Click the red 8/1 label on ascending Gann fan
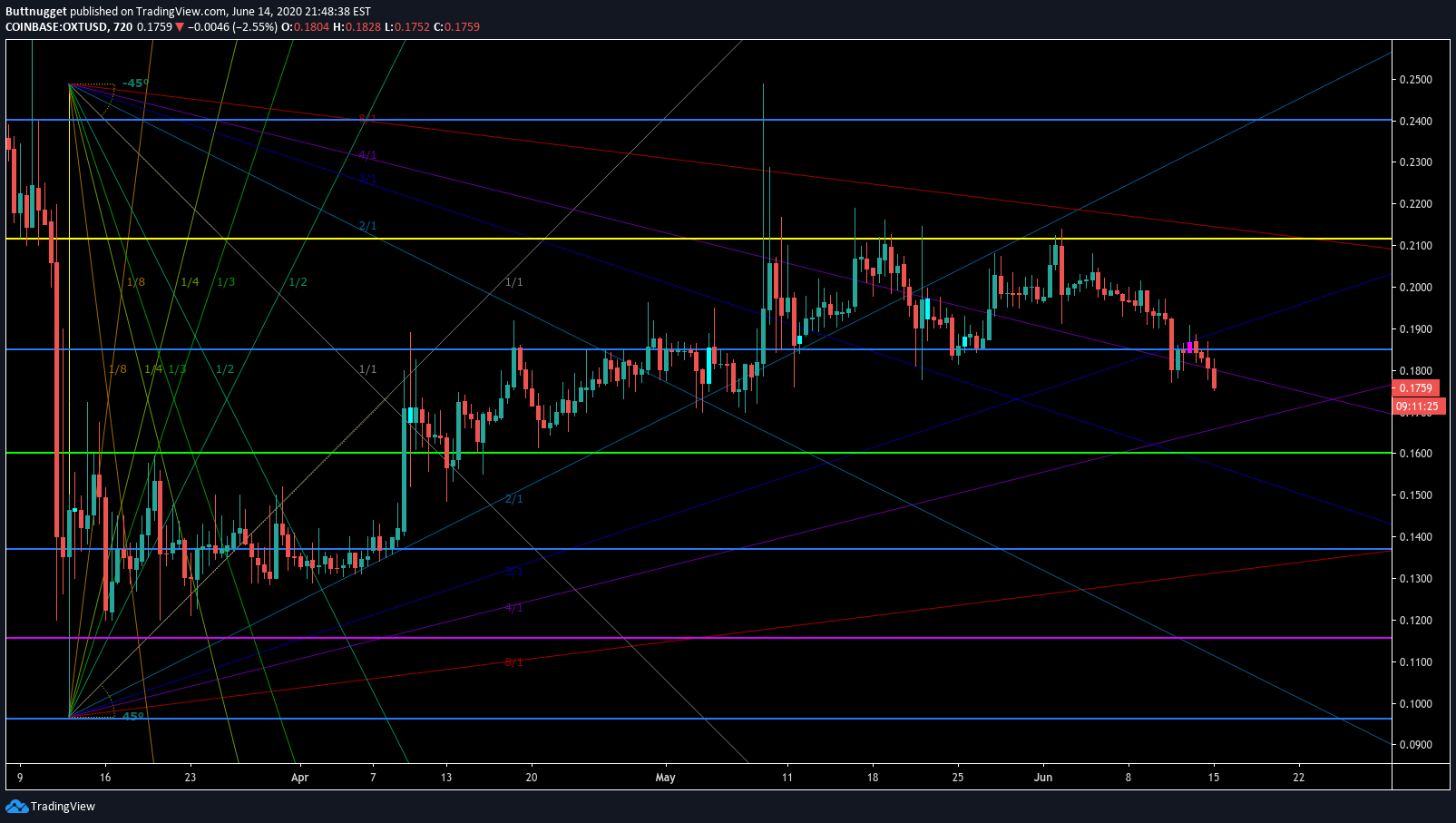The height and width of the screenshot is (823, 1456). coord(513,662)
